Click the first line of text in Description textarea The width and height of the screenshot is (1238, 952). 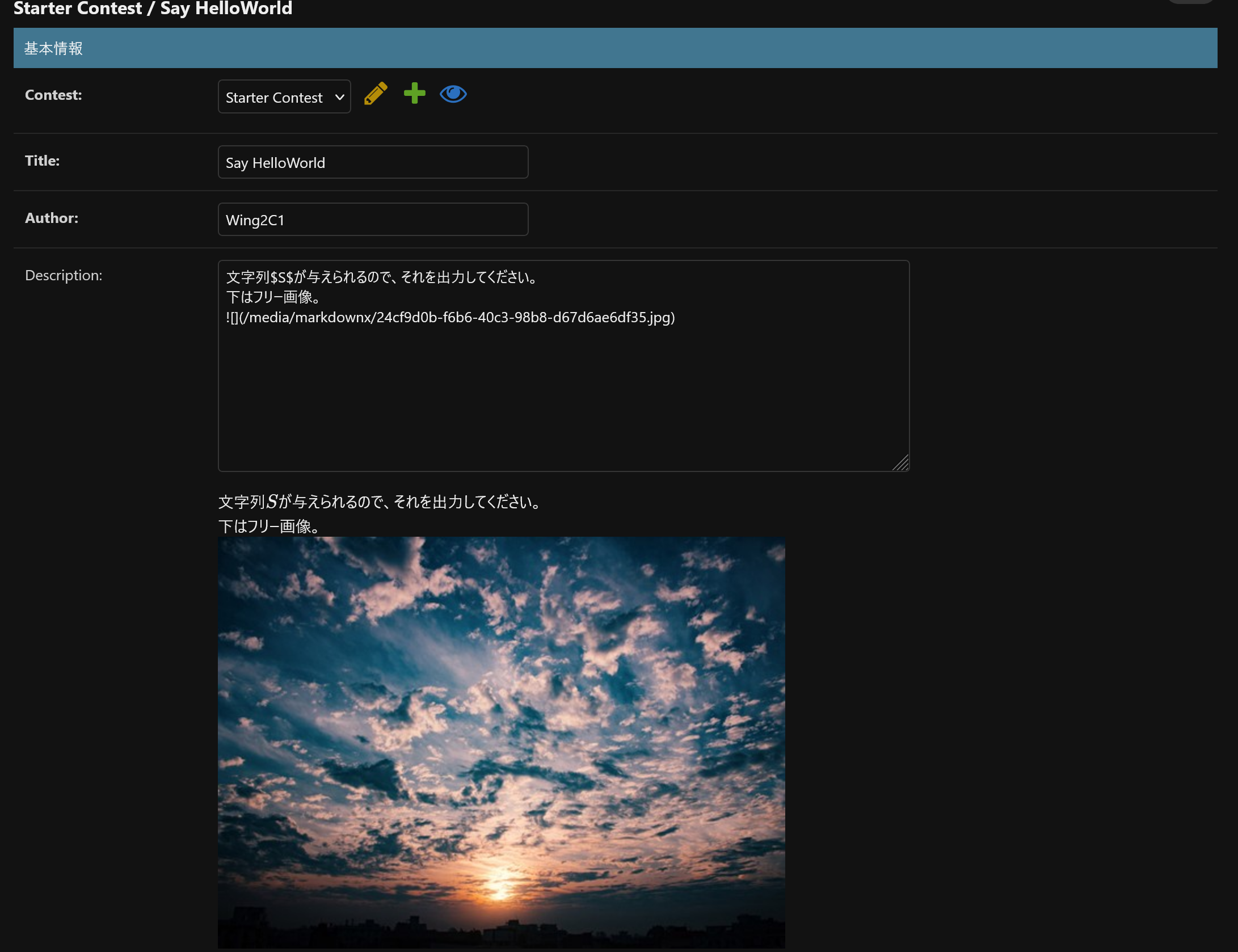point(381,277)
